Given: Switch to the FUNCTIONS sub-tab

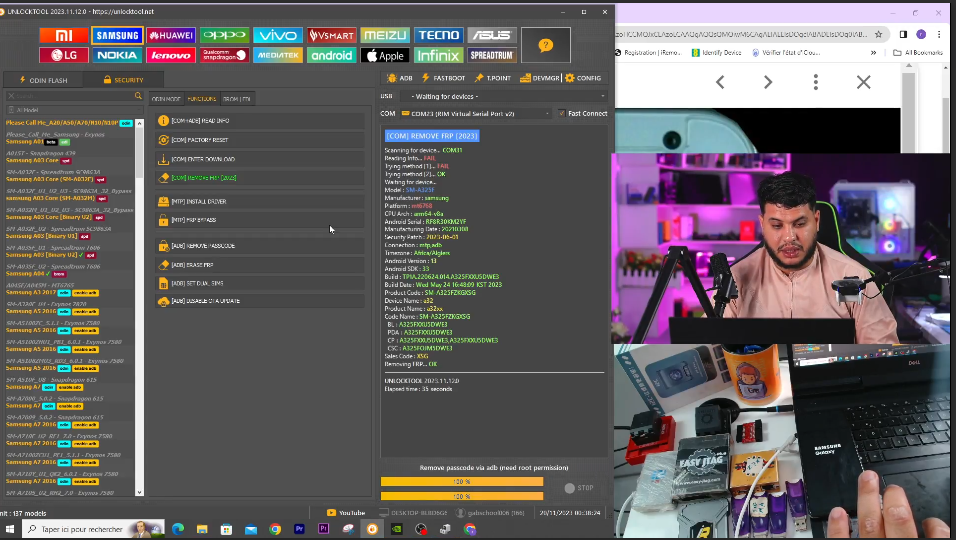Looking at the screenshot, I should click(x=202, y=99).
